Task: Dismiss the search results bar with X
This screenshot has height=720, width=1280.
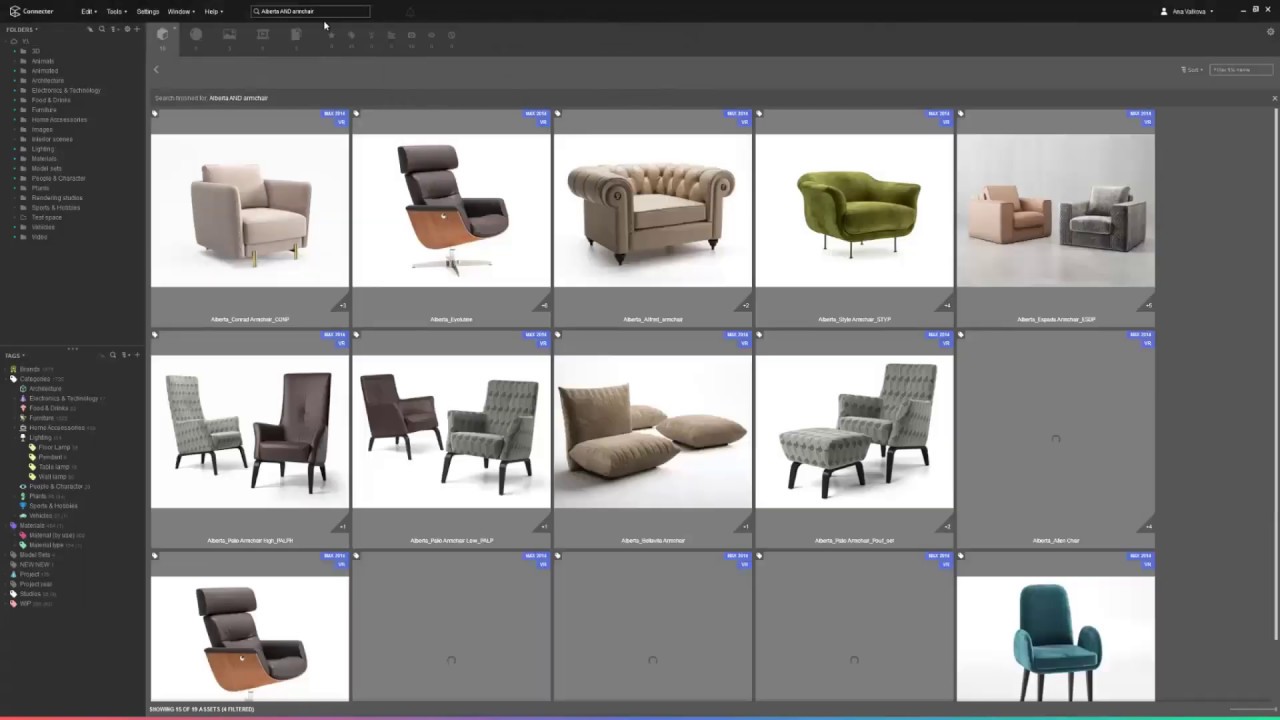Action: click(x=1274, y=98)
